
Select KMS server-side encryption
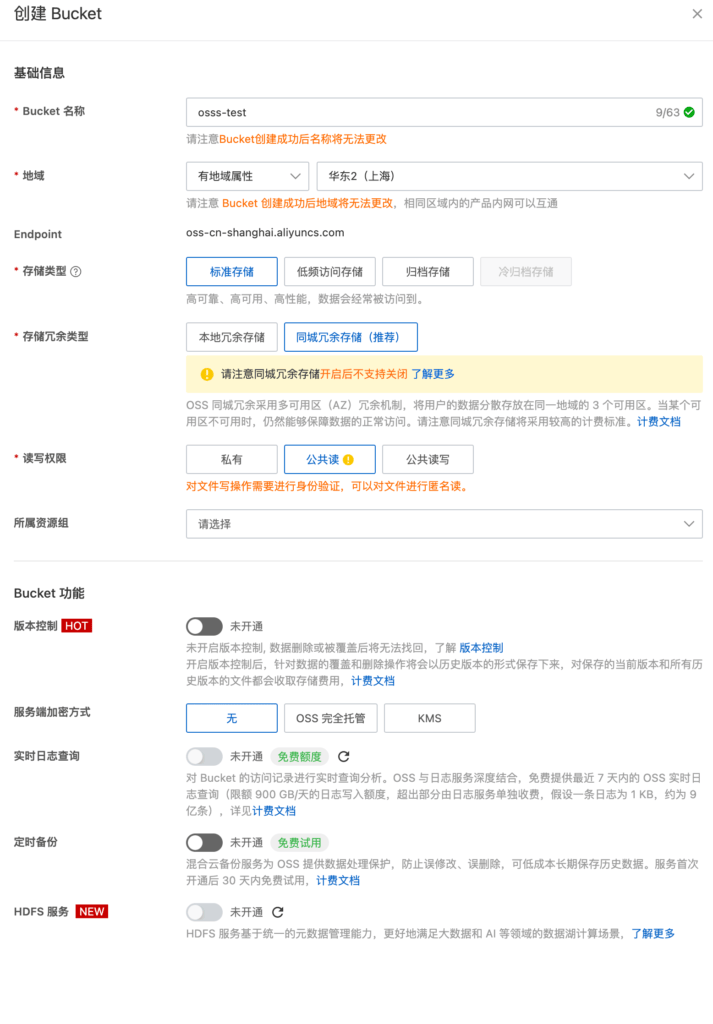coord(430,718)
